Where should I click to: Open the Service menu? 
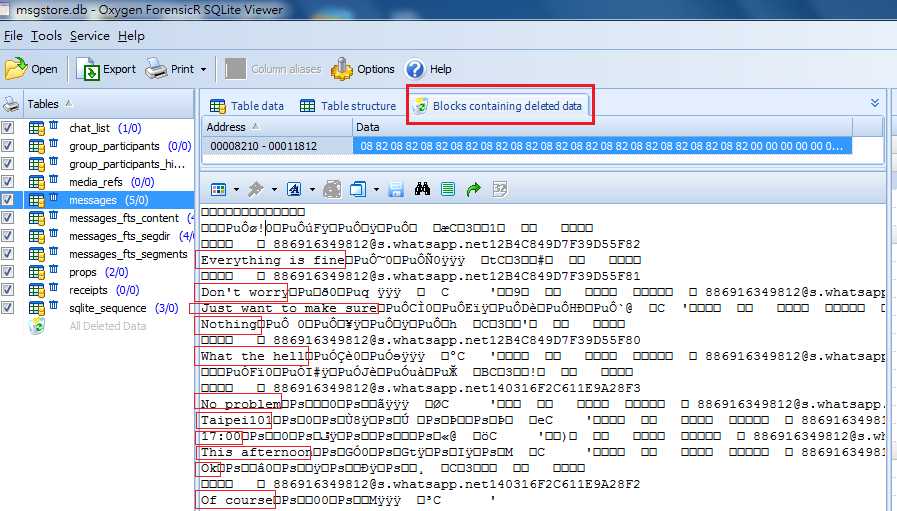click(90, 36)
